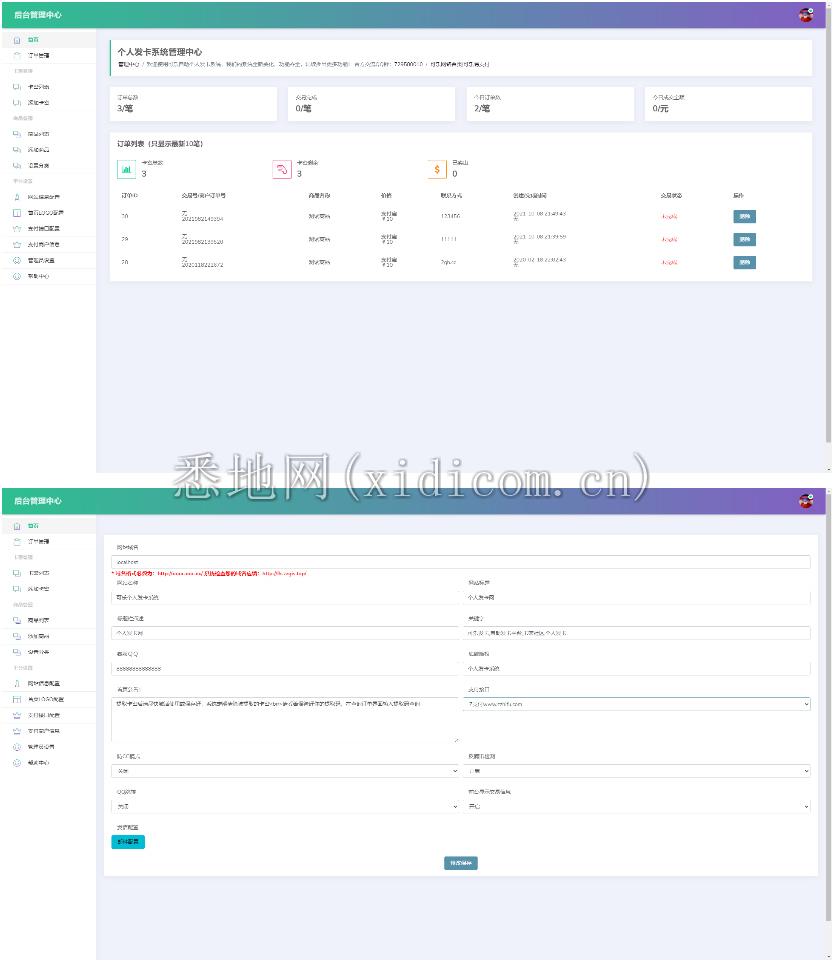
Task: Click the cyan button under the payment config label
Action: (x=128, y=842)
